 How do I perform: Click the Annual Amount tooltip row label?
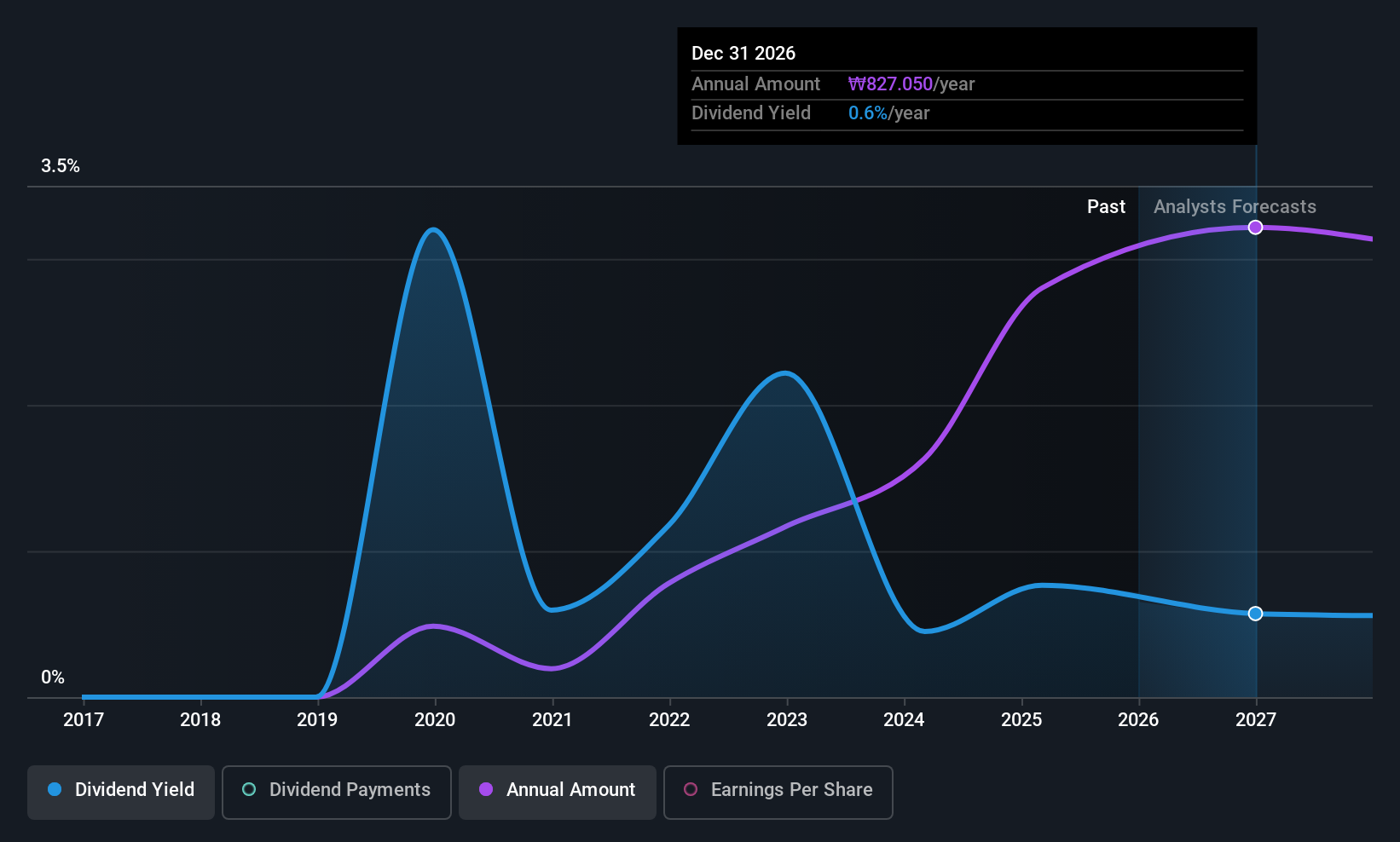coord(755,84)
